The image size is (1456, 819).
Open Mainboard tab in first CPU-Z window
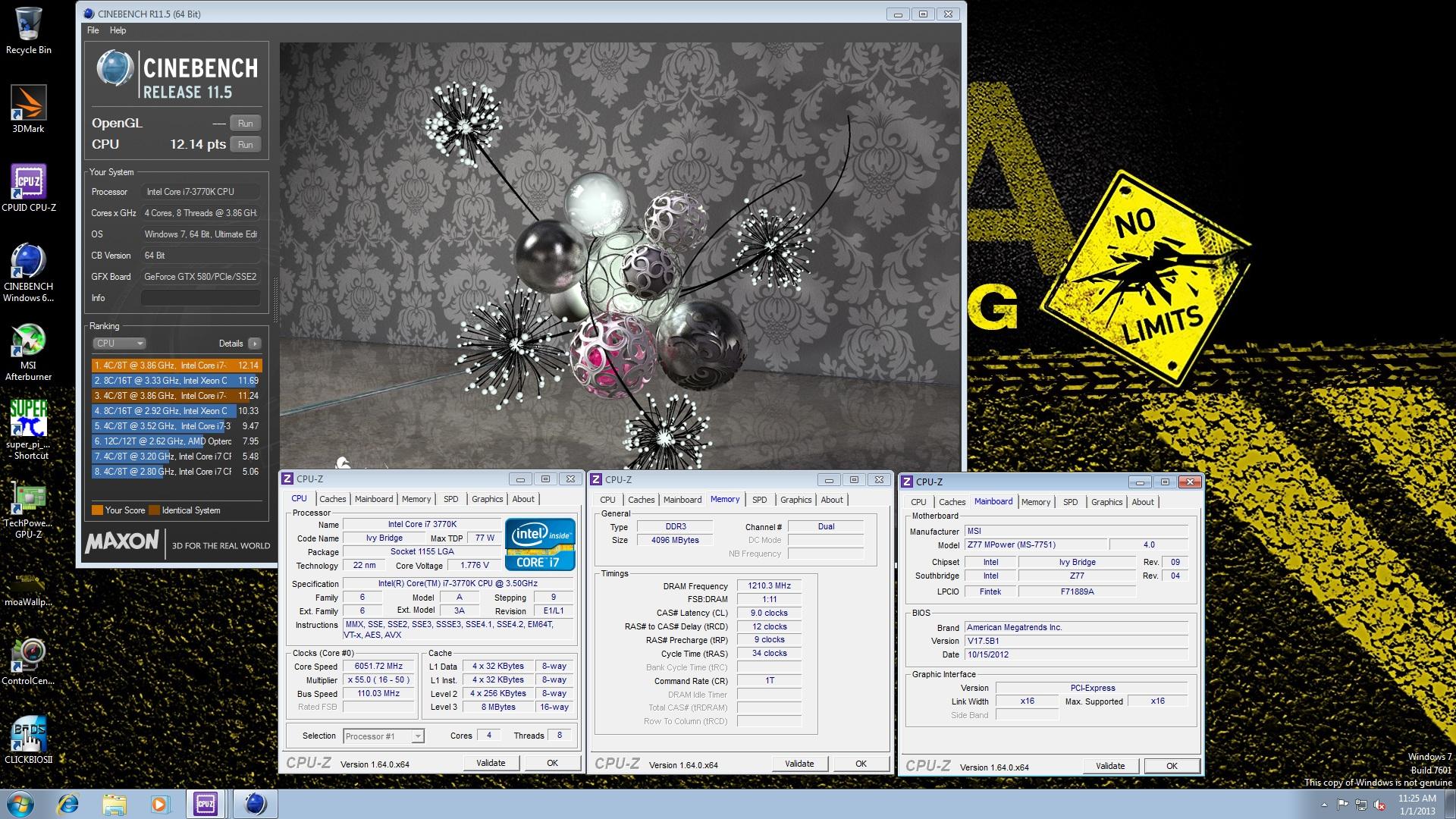(374, 499)
